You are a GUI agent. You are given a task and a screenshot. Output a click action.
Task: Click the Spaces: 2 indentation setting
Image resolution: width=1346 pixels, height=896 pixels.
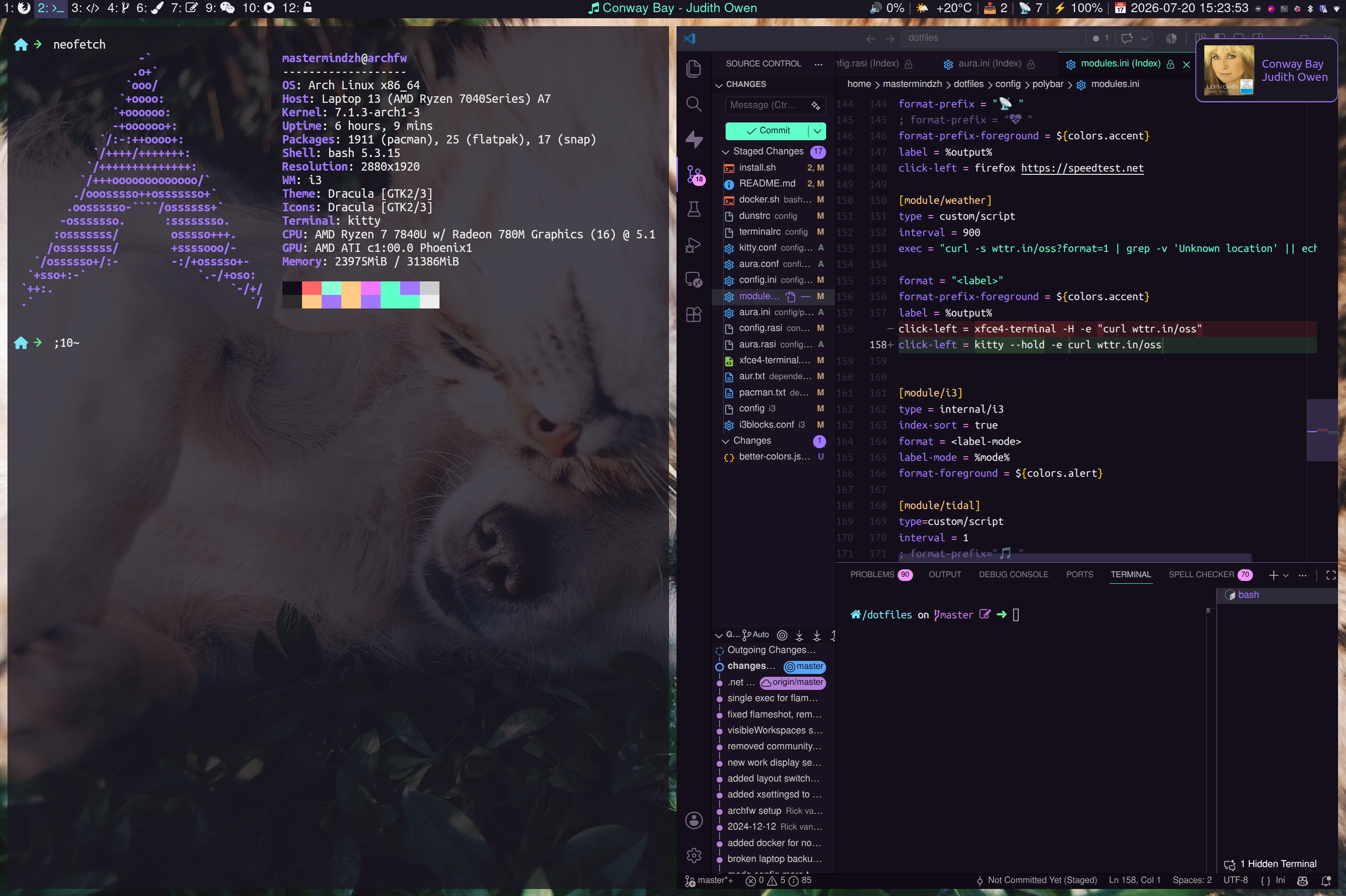click(x=1192, y=881)
